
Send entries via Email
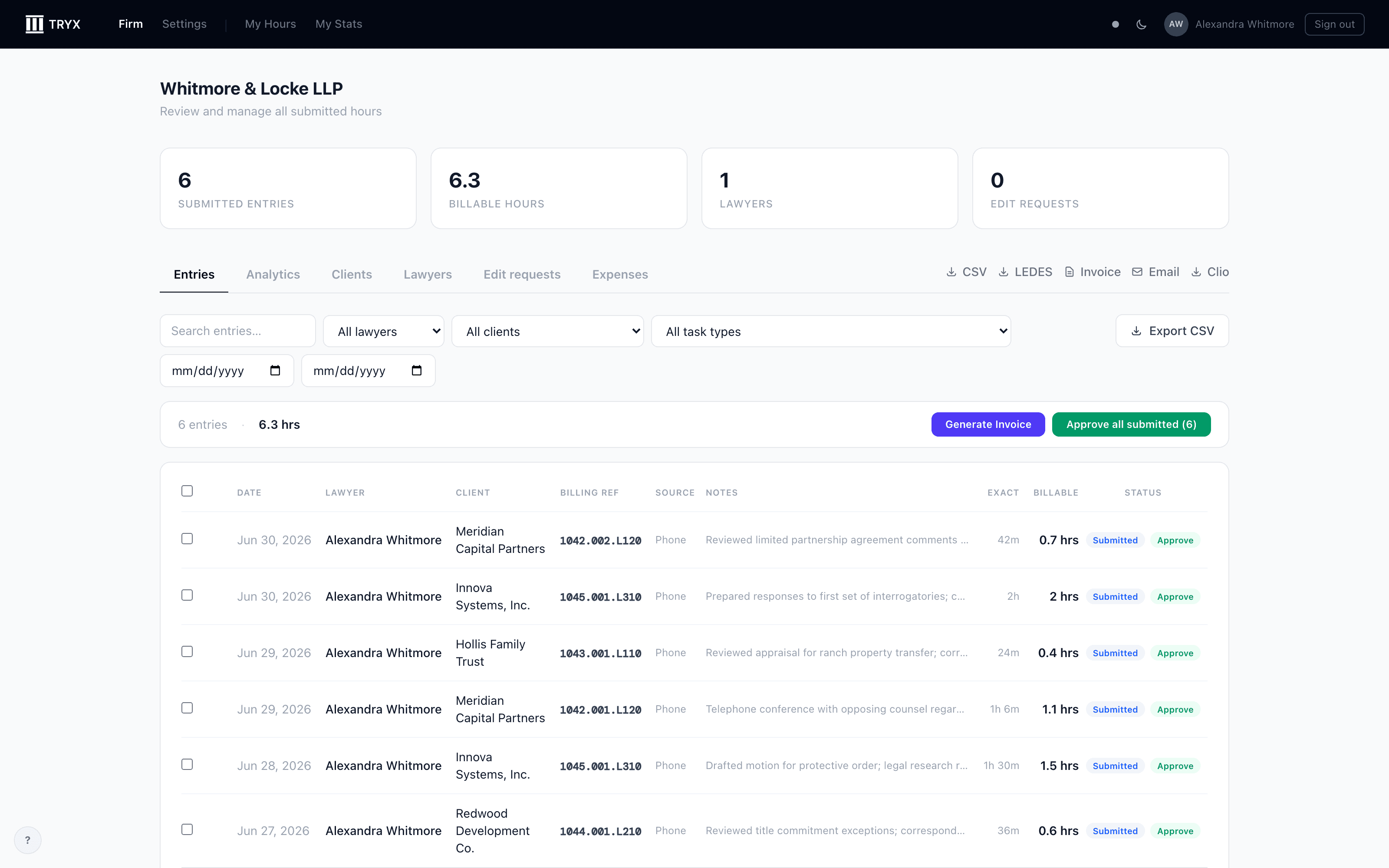point(1155,272)
